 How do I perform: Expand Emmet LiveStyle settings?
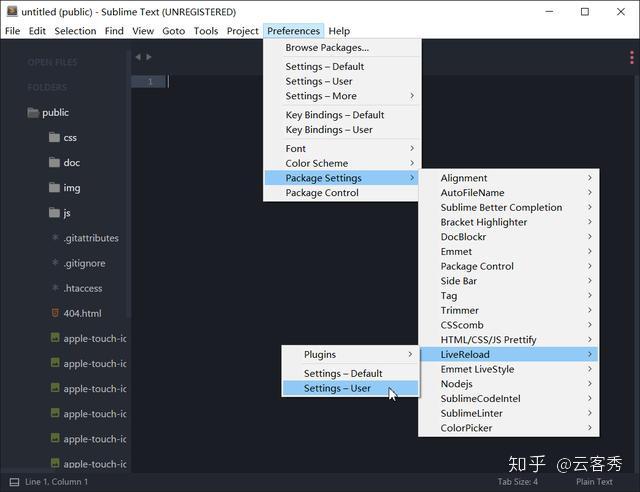tap(509, 369)
